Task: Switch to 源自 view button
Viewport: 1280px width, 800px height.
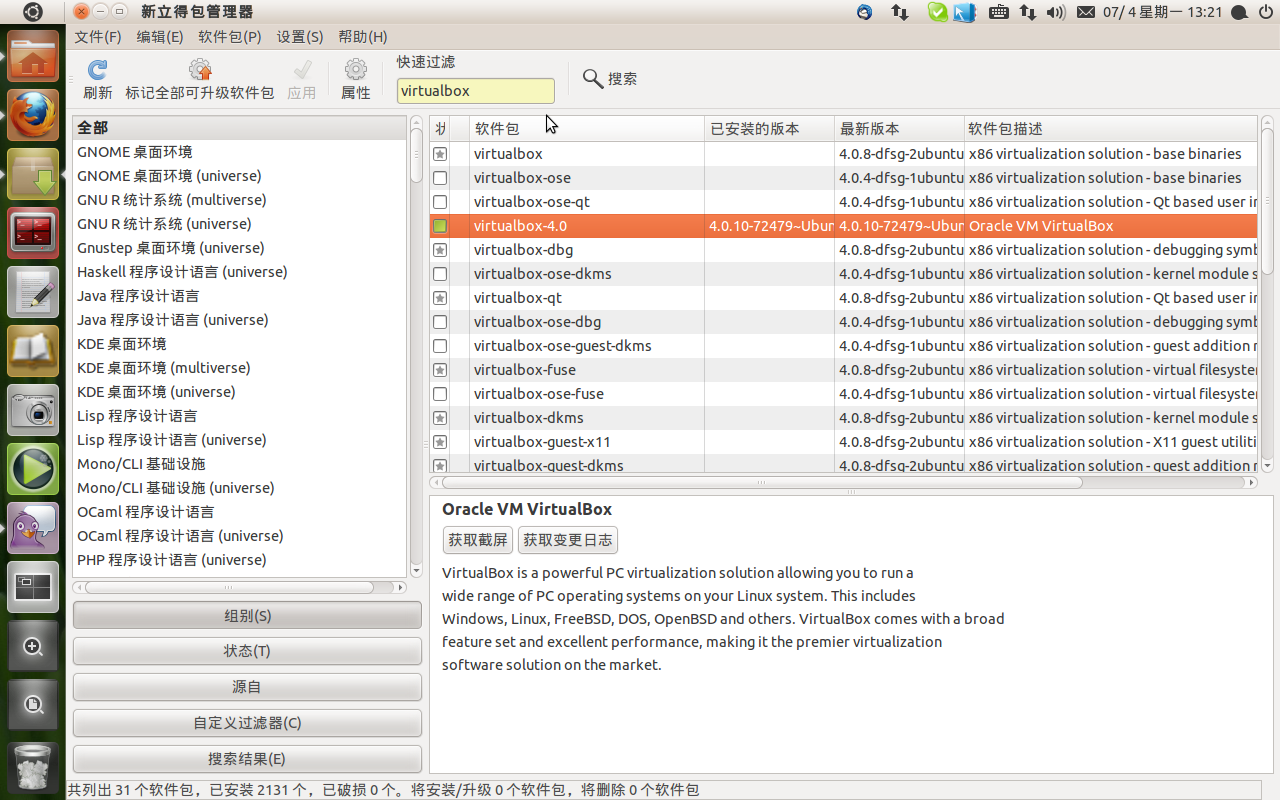Action: click(247, 687)
